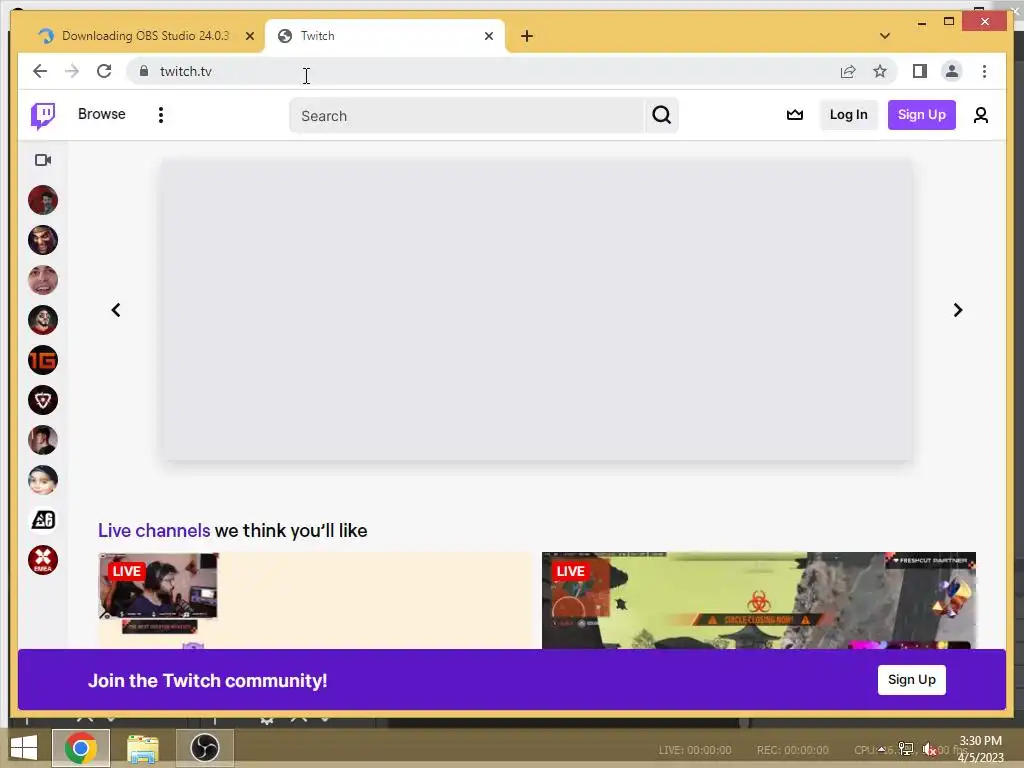Open the Chrome three-dot menu

click(984, 71)
